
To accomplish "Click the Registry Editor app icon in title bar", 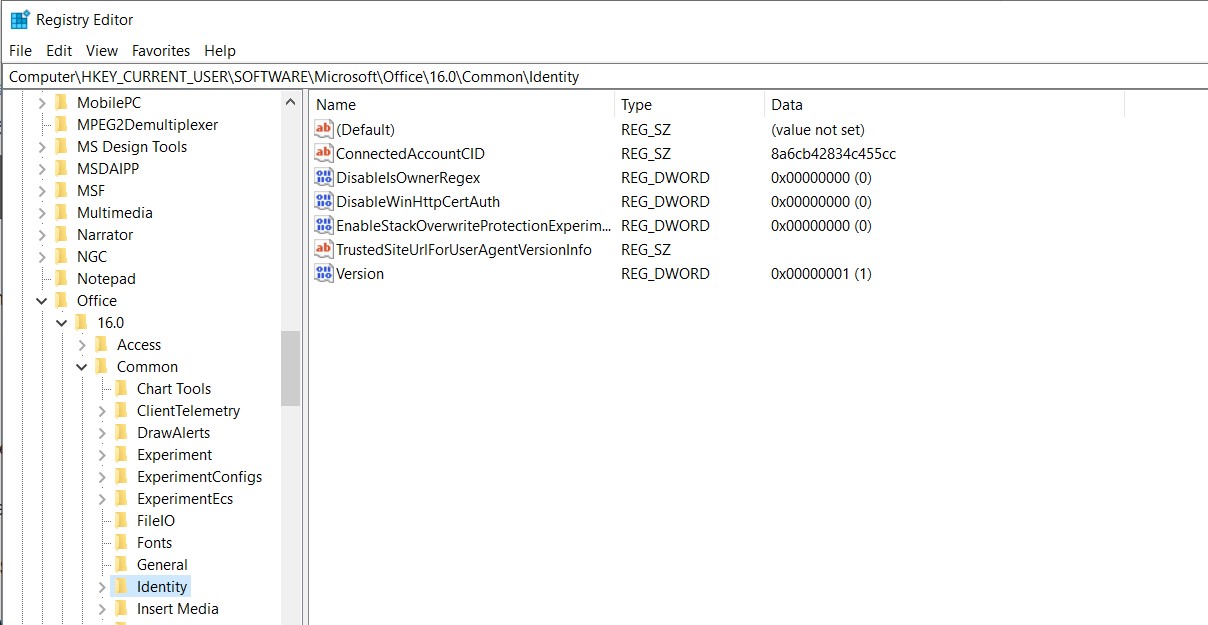I will tap(20, 19).
